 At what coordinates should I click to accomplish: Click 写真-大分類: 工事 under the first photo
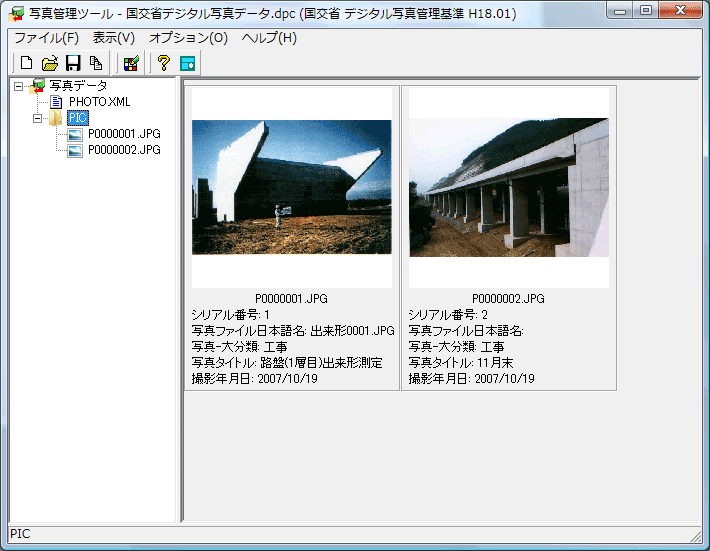[239, 347]
